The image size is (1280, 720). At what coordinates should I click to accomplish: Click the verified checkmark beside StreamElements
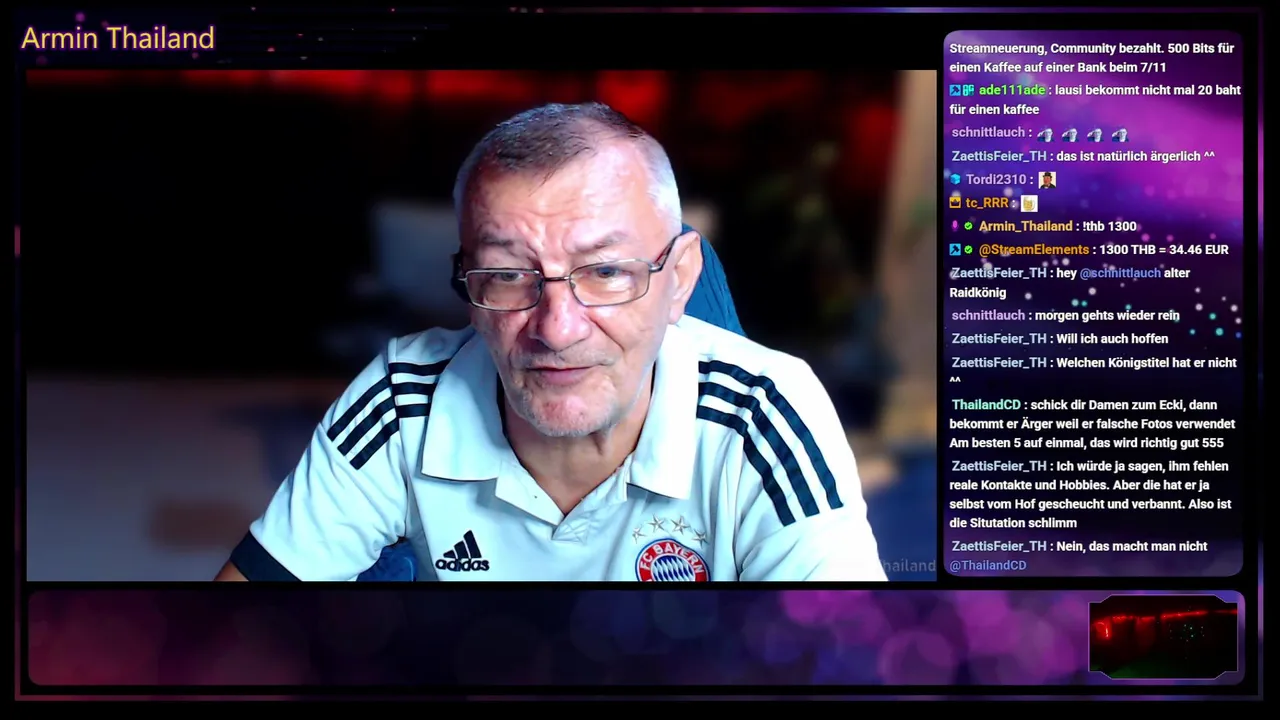[x=968, y=249]
